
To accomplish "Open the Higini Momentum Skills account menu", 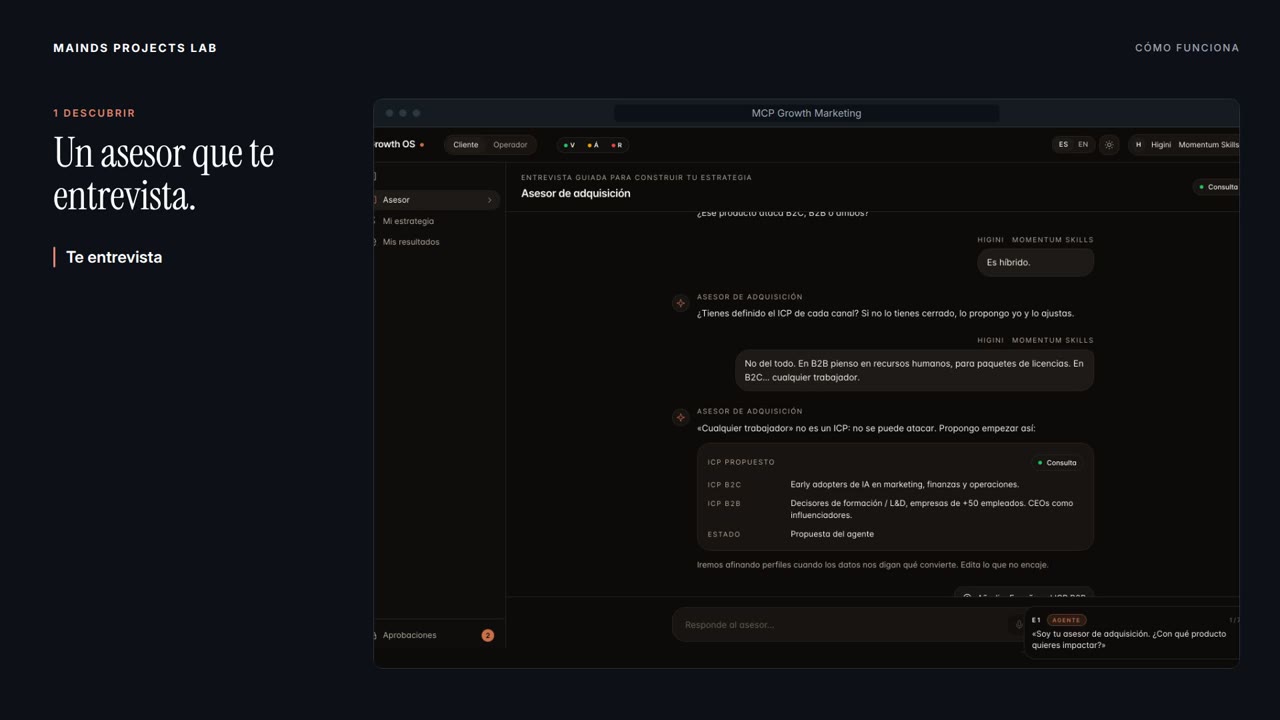I will (1184, 145).
